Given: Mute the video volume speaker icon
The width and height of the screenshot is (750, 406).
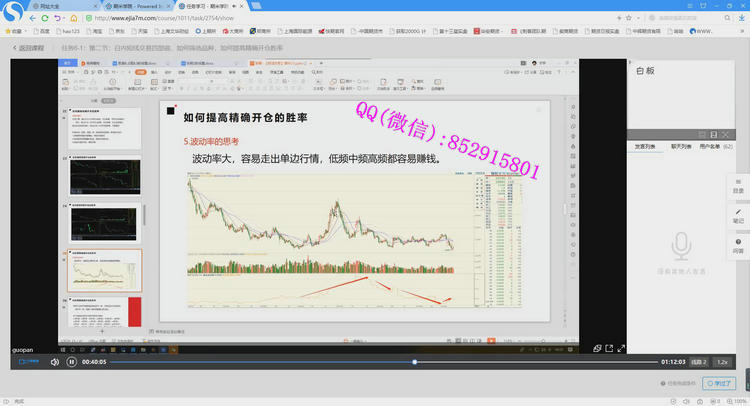Looking at the screenshot, I should click(x=55, y=362).
